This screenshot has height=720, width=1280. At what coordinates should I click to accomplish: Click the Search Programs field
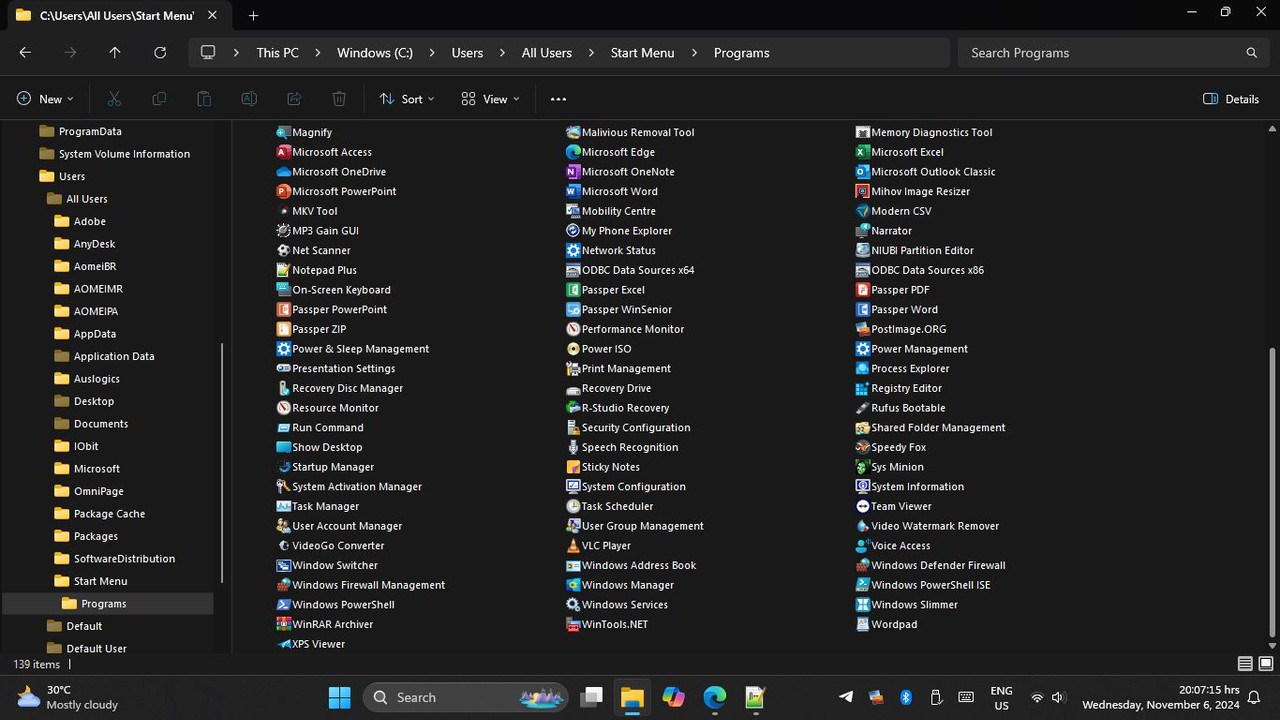[x=1112, y=53]
